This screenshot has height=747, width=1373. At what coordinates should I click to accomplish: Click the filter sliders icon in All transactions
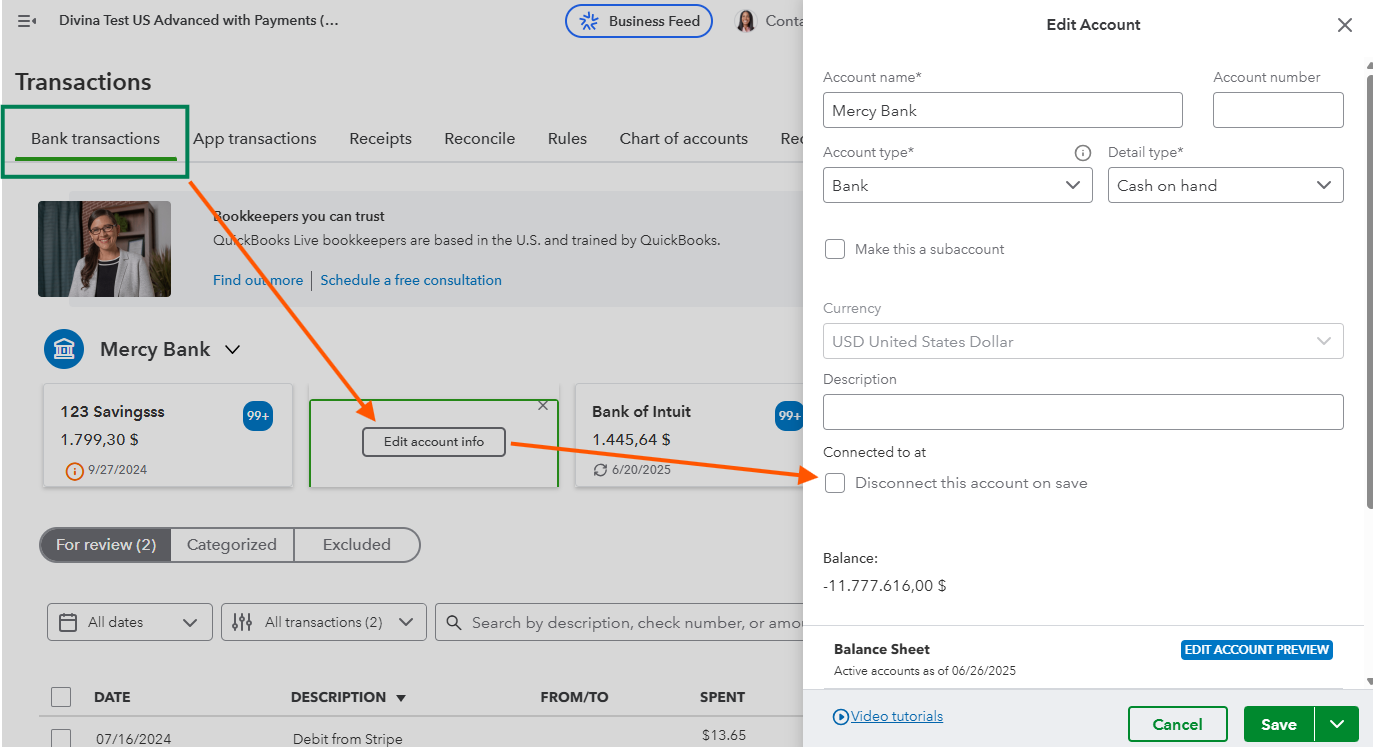pos(242,622)
